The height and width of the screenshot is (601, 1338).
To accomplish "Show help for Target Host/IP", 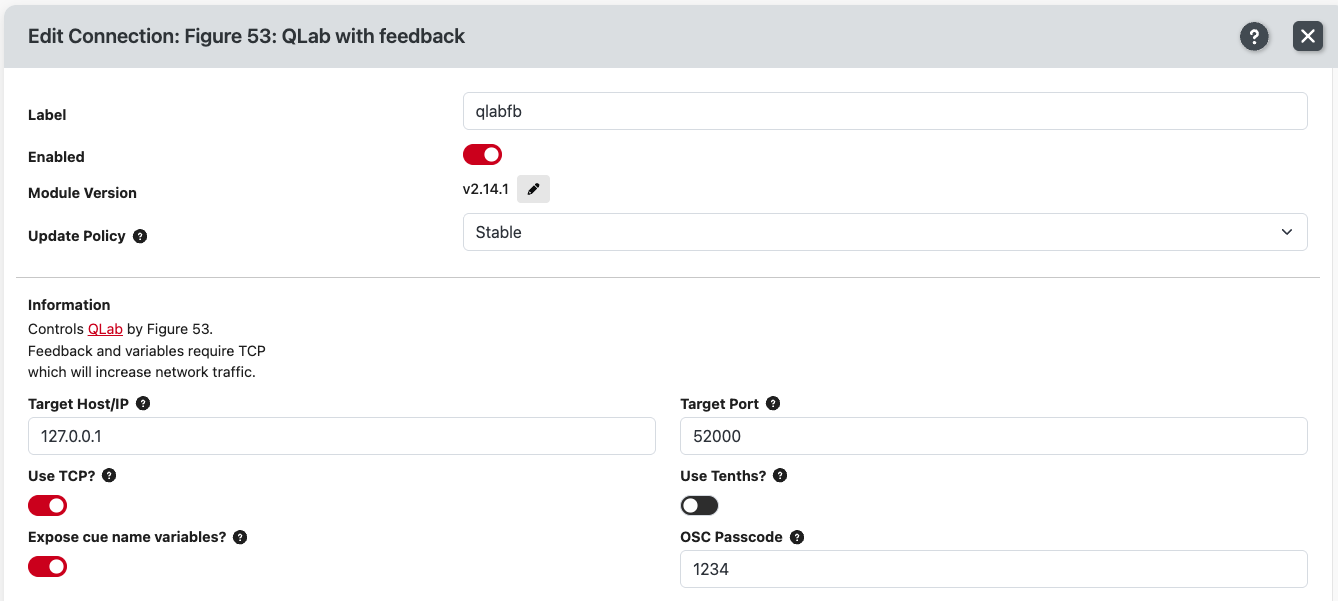I will point(143,403).
